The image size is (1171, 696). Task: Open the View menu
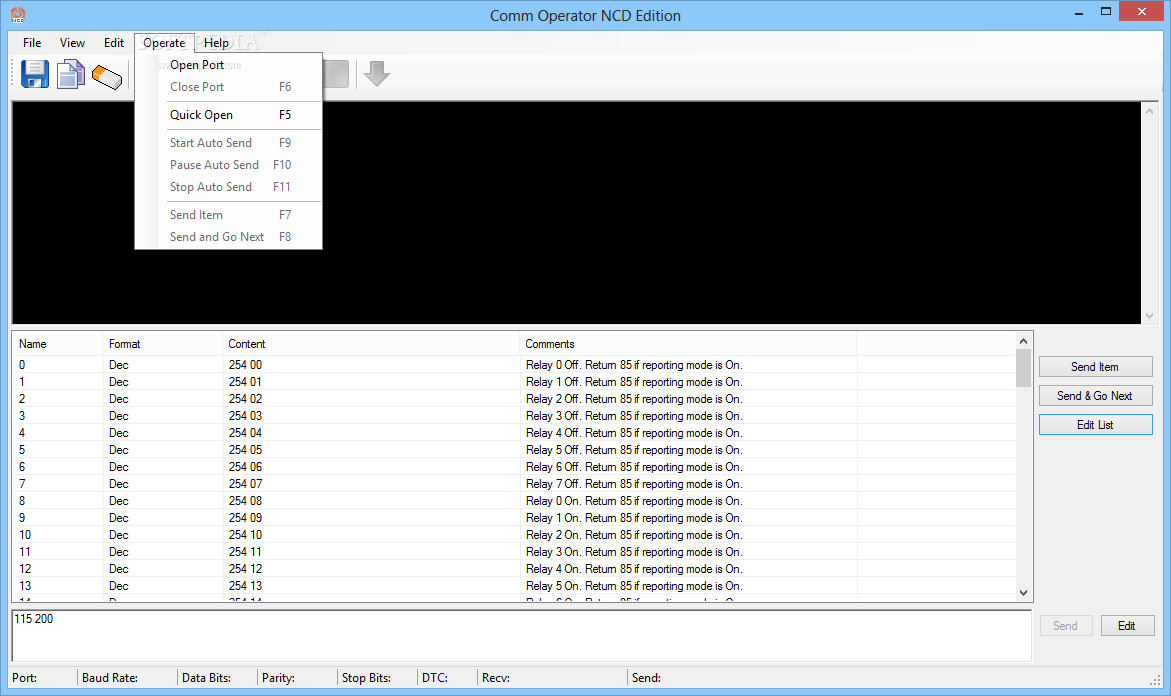[72, 43]
